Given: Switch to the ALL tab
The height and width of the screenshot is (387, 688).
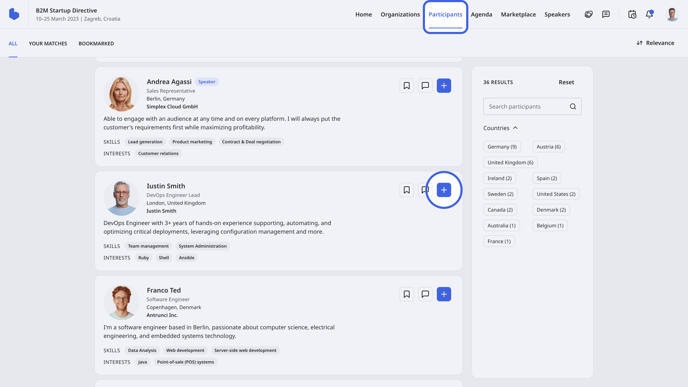Looking at the screenshot, I should tap(13, 43).
